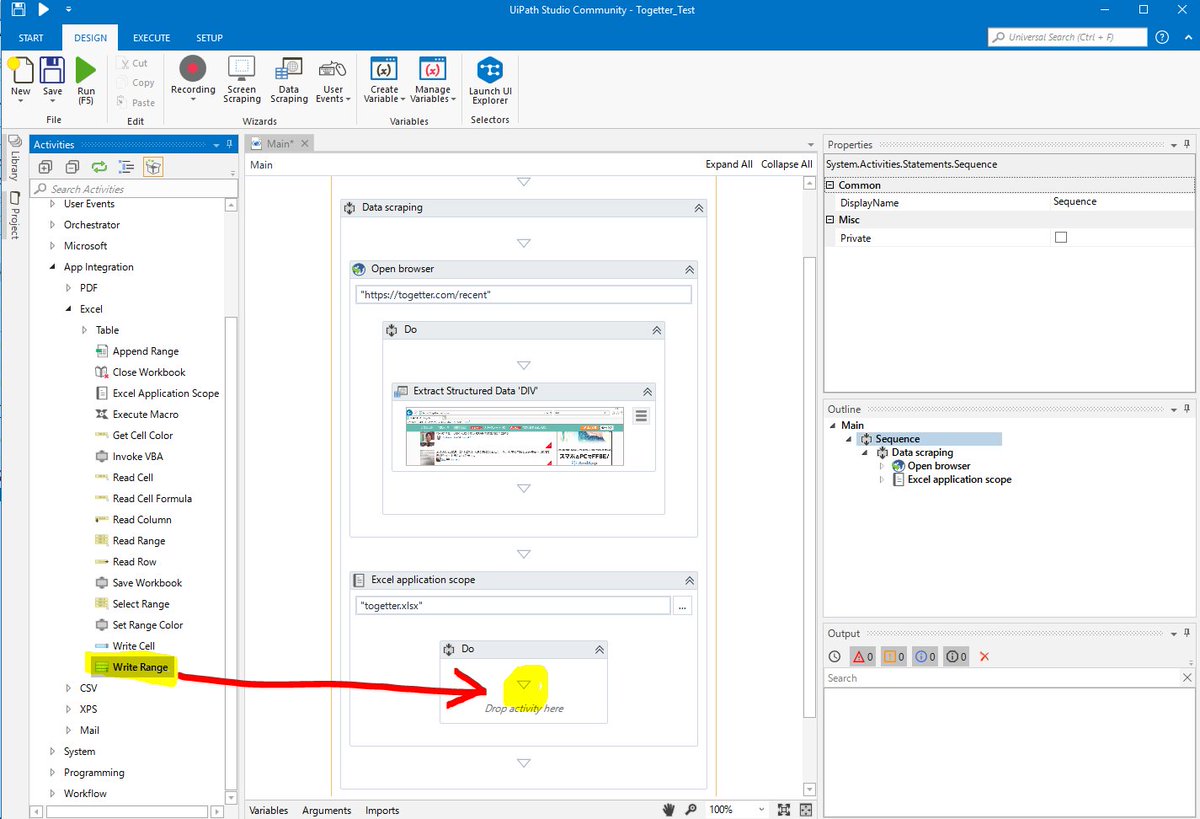Open the Library side tab
This screenshot has width=1200, height=819.
tap(14, 158)
